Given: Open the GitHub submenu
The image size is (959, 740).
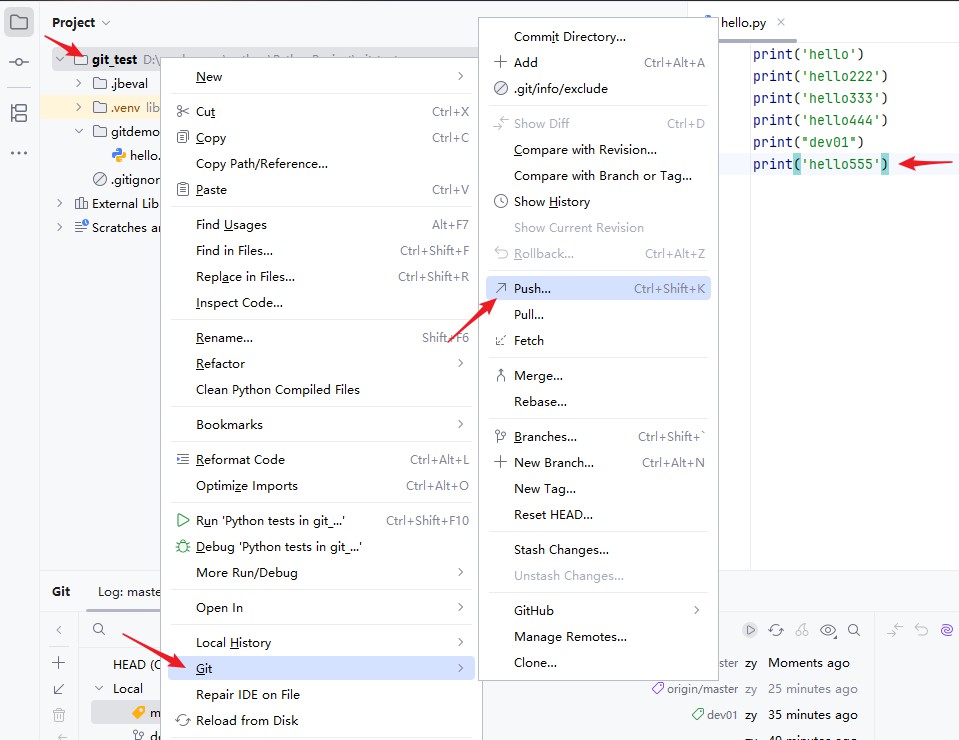Looking at the screenshot, I should (x=599, y=610).
